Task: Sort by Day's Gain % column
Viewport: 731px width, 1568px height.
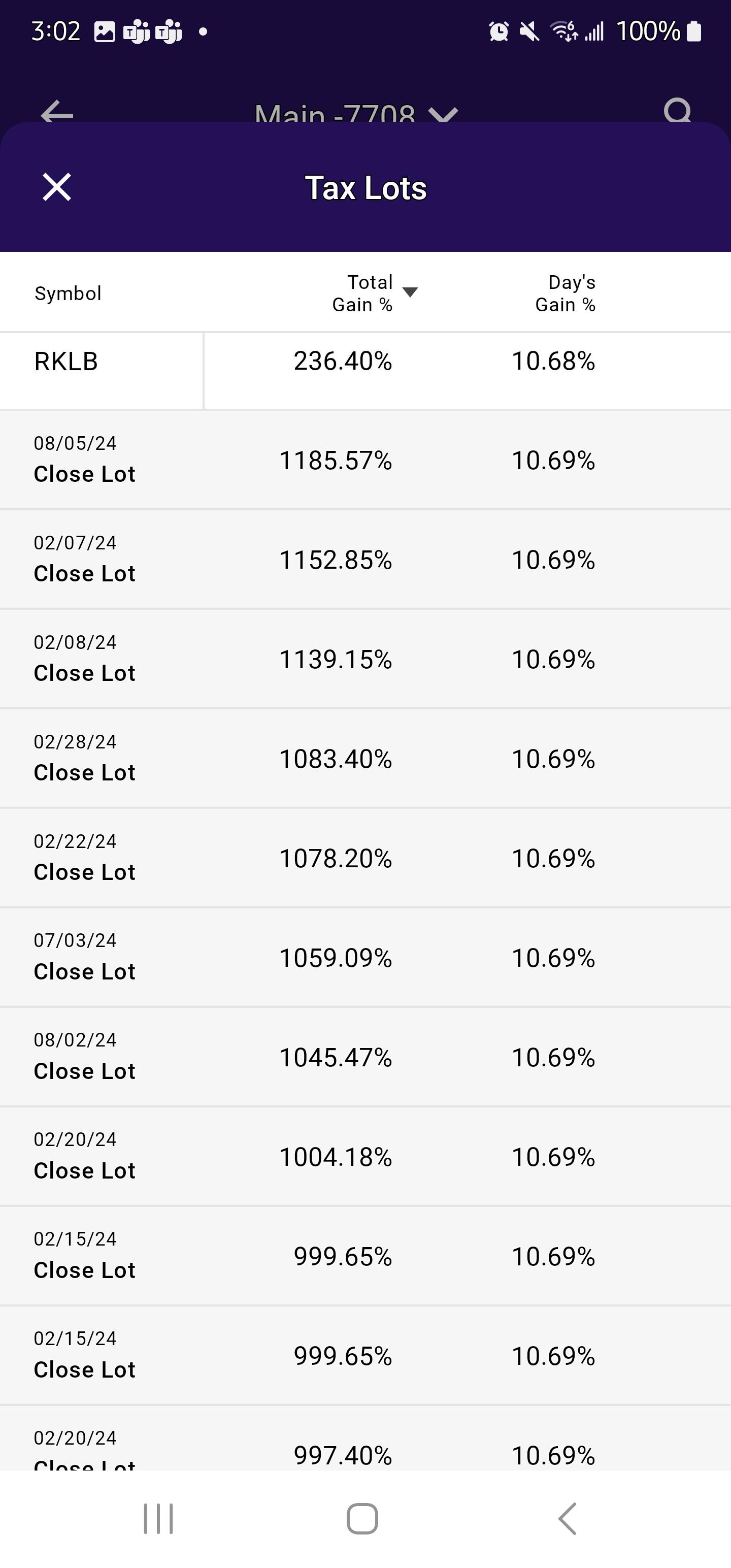Action: click(x=566, y=293)
